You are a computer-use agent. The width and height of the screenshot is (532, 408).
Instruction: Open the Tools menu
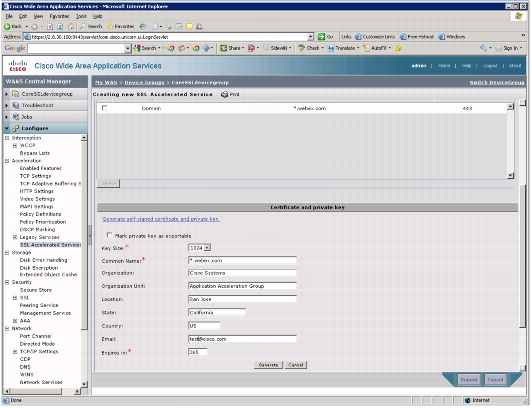point(81,16)
